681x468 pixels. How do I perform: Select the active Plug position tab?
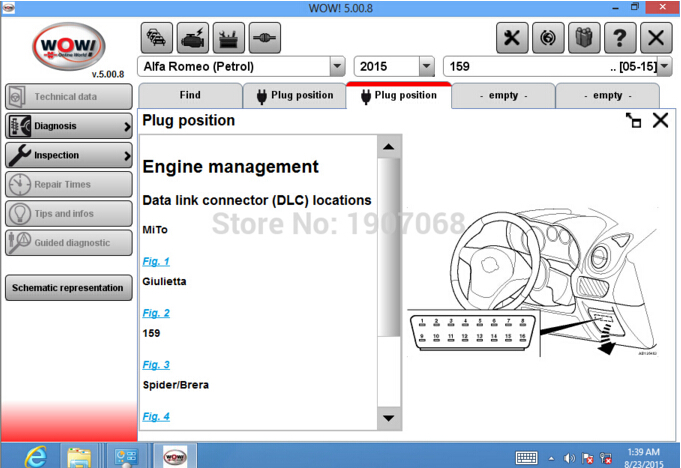pyautogui.click(x=399, y=95)
